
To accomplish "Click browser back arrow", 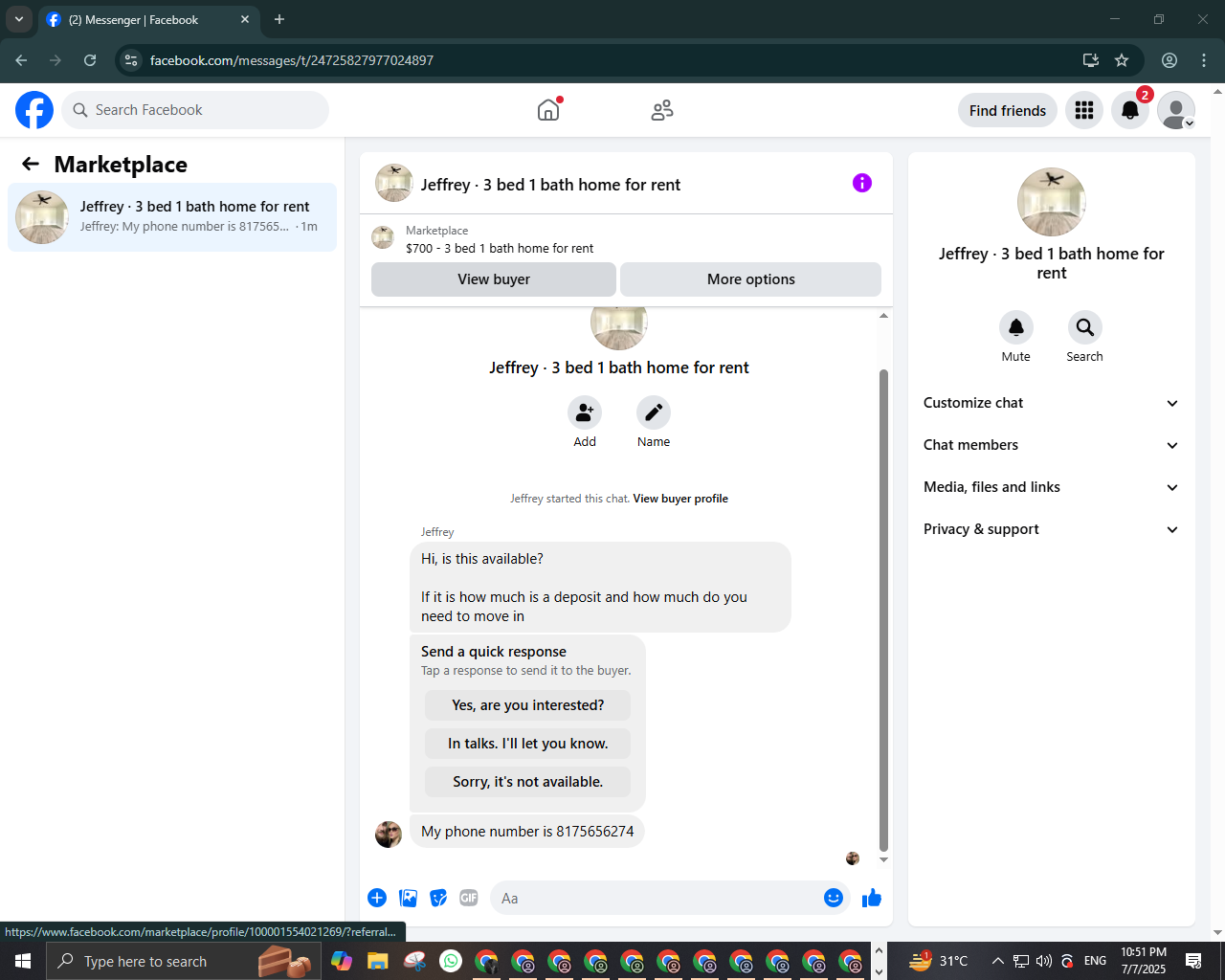I will [x=21, y=60].
